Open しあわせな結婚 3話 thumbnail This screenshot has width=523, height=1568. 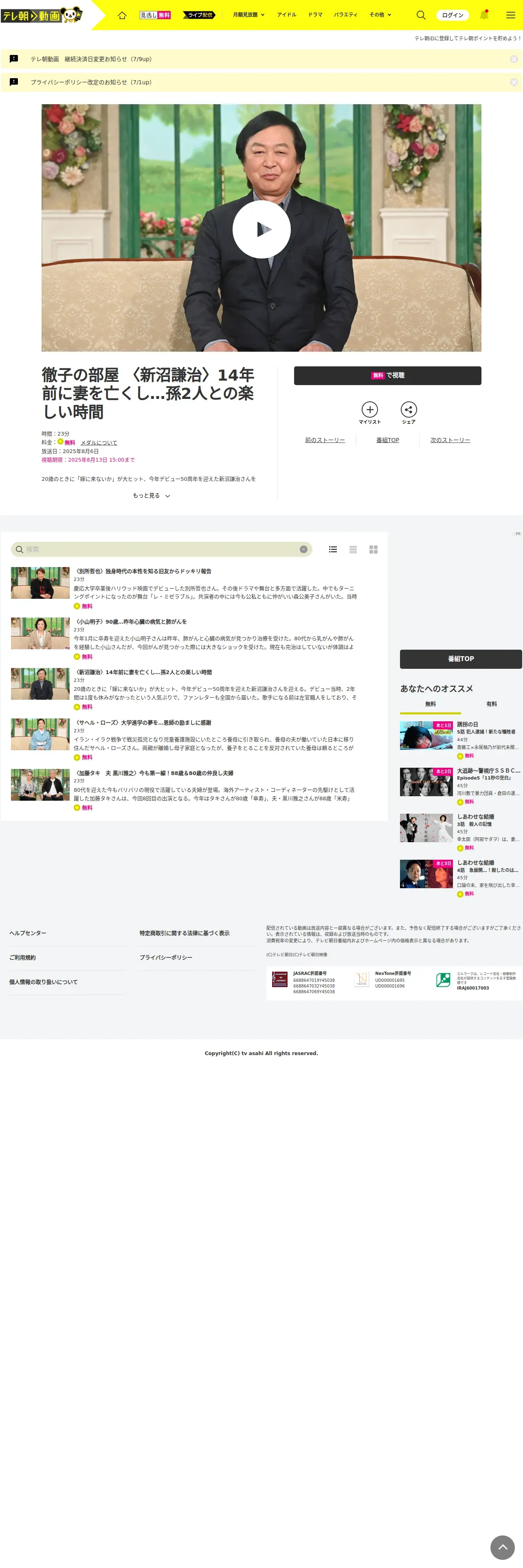[426, 828]
